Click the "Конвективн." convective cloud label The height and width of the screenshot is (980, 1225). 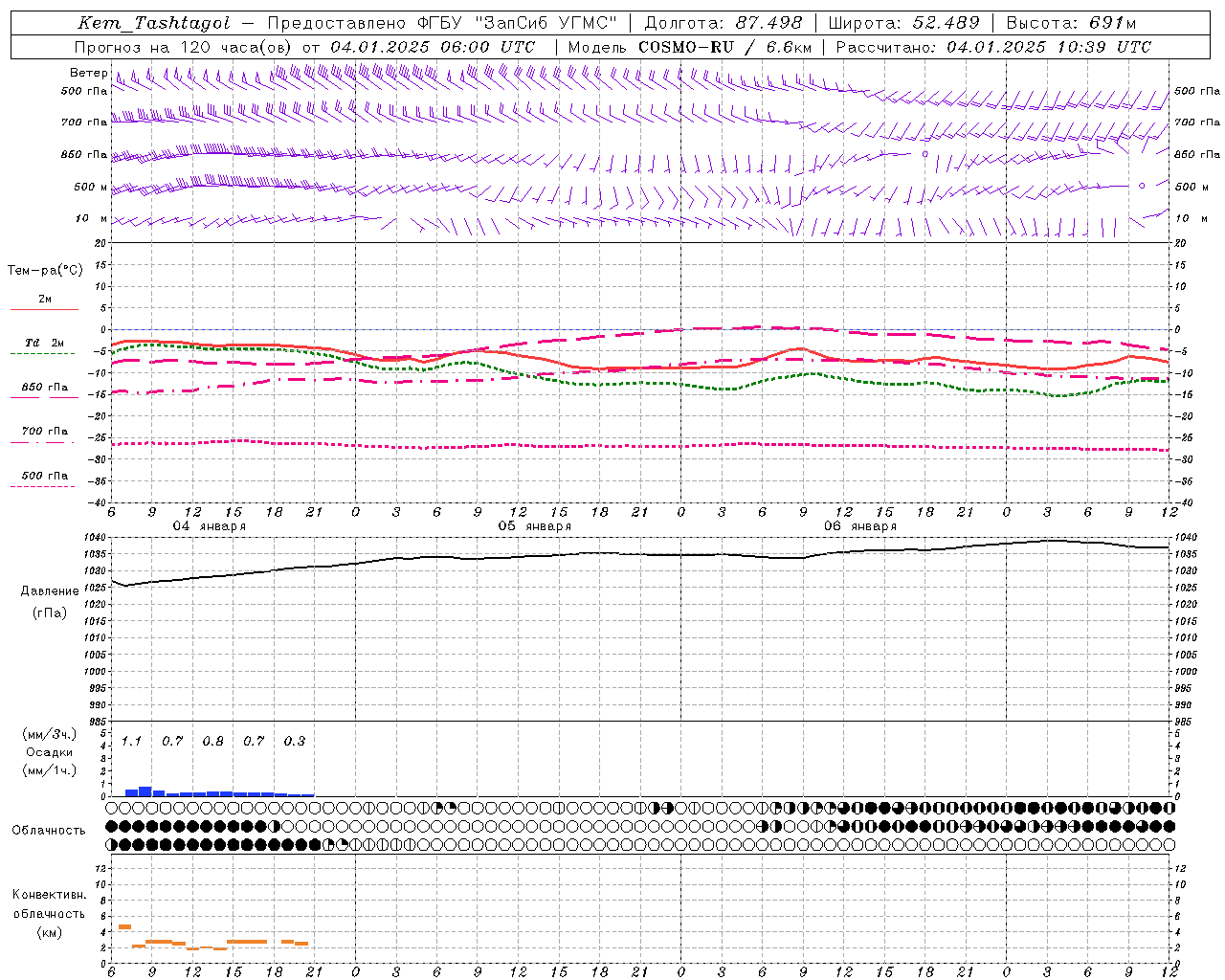click(x=49, y=895)
